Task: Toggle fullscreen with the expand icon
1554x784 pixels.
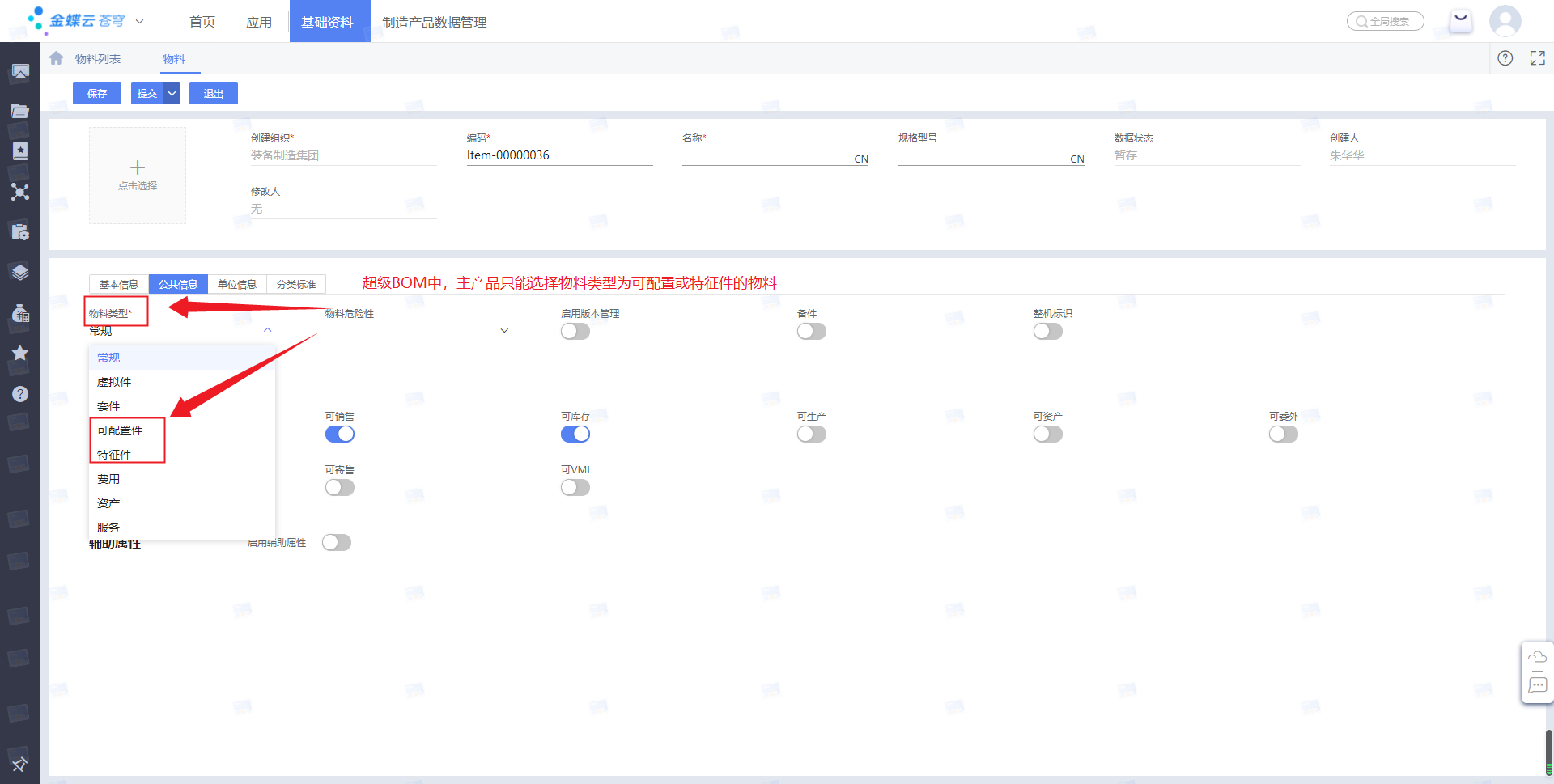Action: [1537, 58]
